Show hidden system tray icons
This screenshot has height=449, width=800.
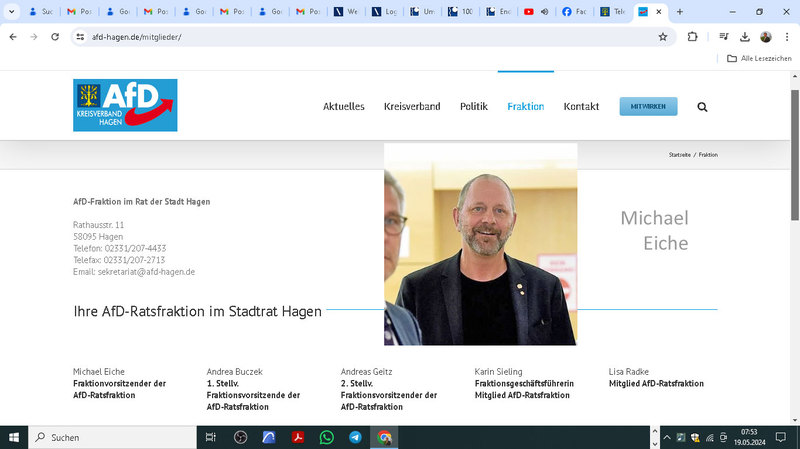tap(664, 438)
